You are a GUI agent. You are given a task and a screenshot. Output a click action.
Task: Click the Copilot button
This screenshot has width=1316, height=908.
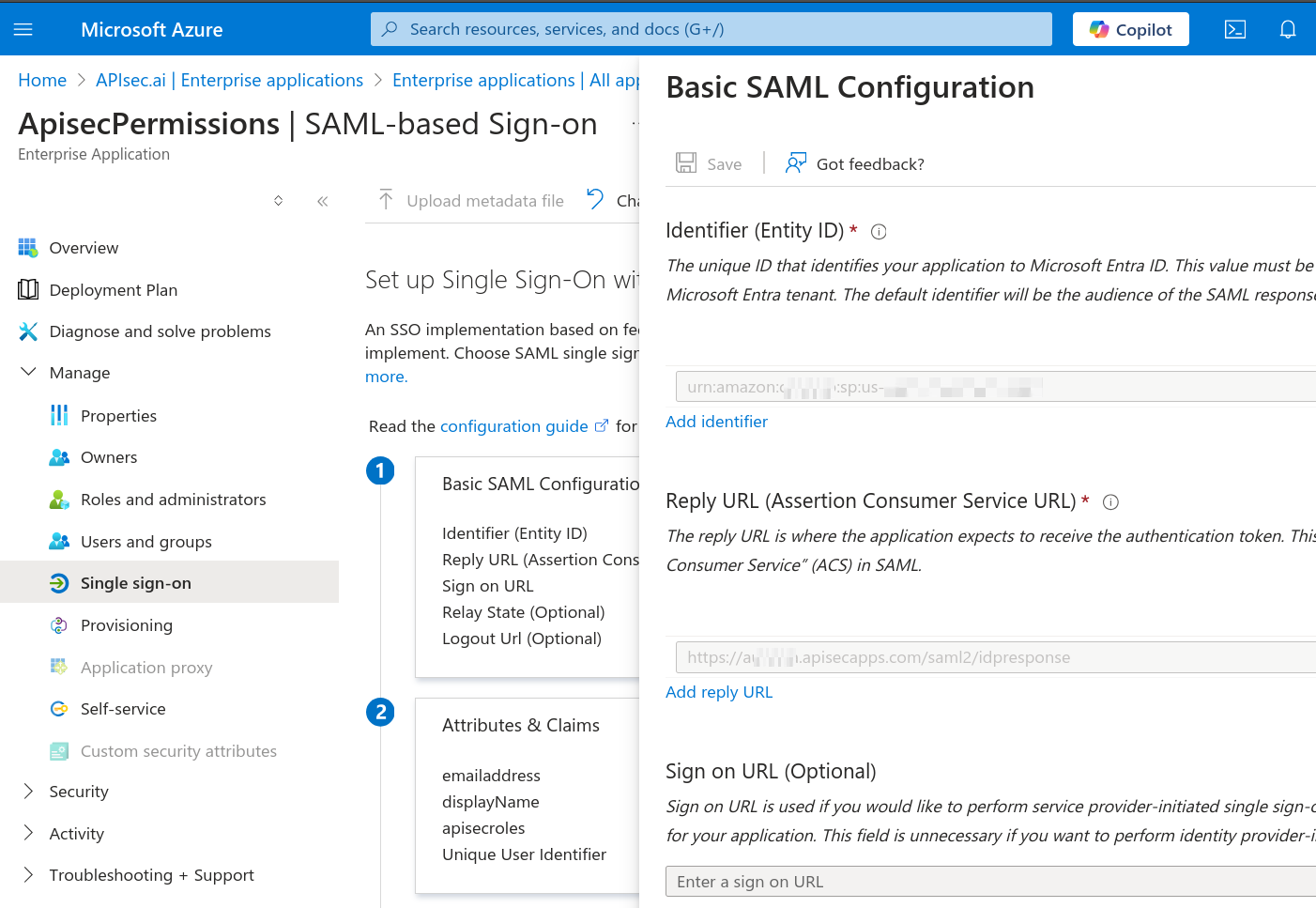pyautogui.click(x=1130, y=30)
